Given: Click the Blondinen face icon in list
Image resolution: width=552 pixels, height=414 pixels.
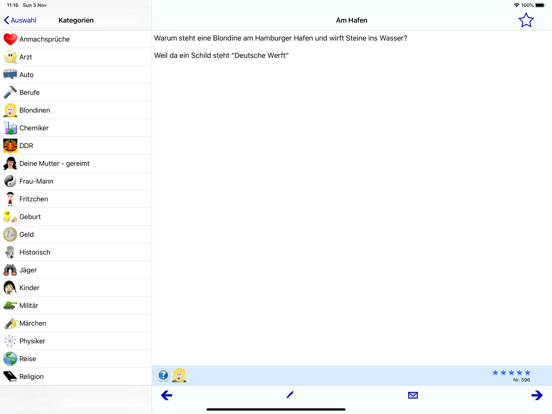Looking at the screenshot, I should [x=10, y=110].
